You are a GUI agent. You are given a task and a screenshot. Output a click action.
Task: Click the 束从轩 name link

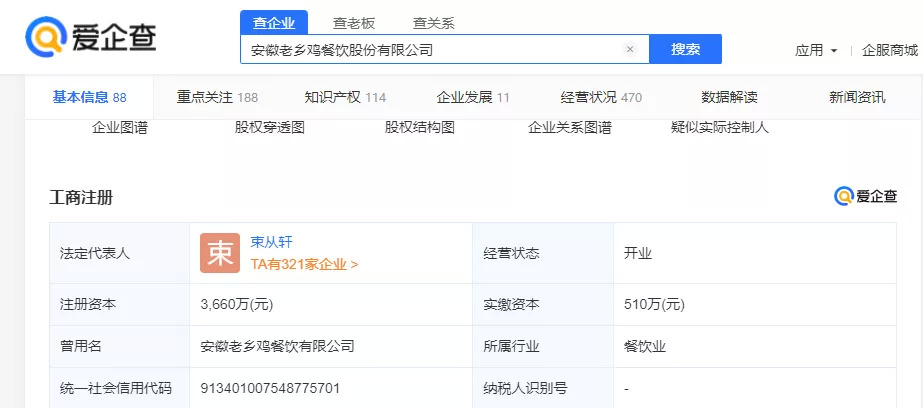pos(272,242)
